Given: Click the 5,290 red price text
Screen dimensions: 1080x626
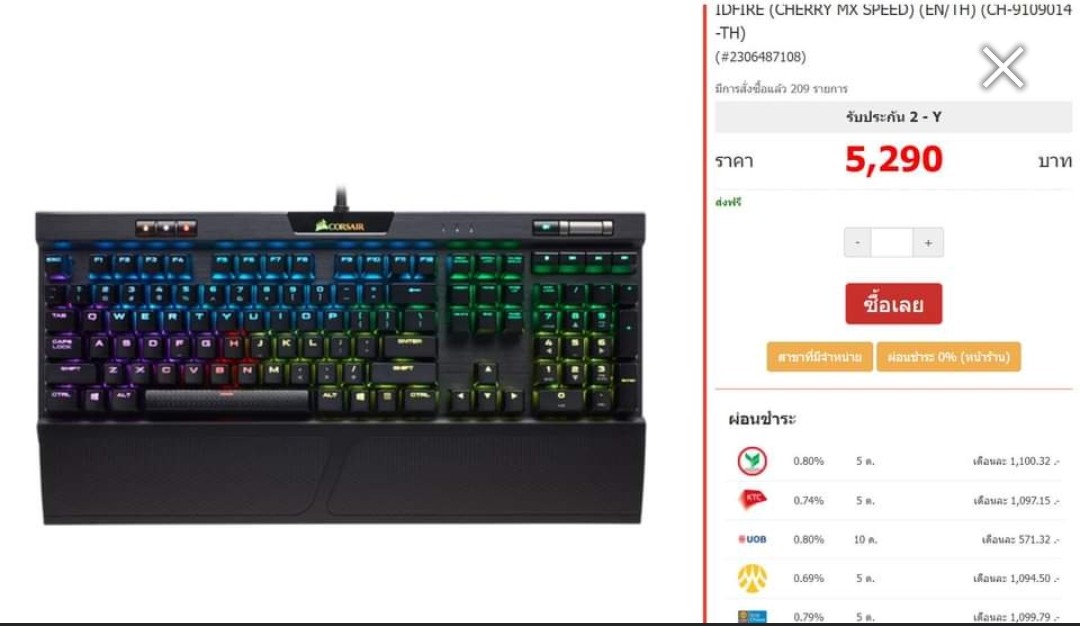Looking at the screenshot, I should 893,160.
